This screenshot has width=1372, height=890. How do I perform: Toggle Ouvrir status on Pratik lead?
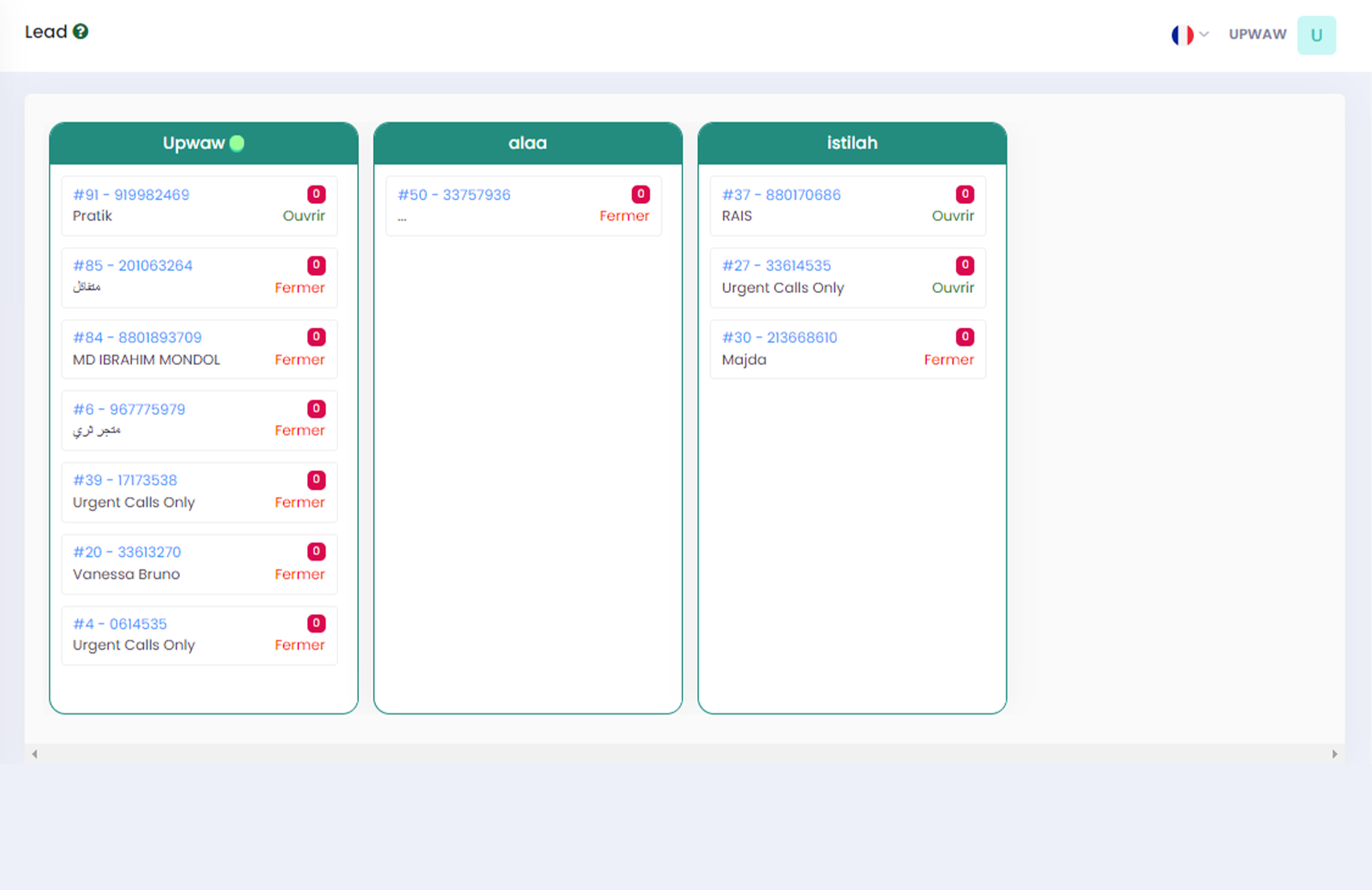tap(303, 216)
